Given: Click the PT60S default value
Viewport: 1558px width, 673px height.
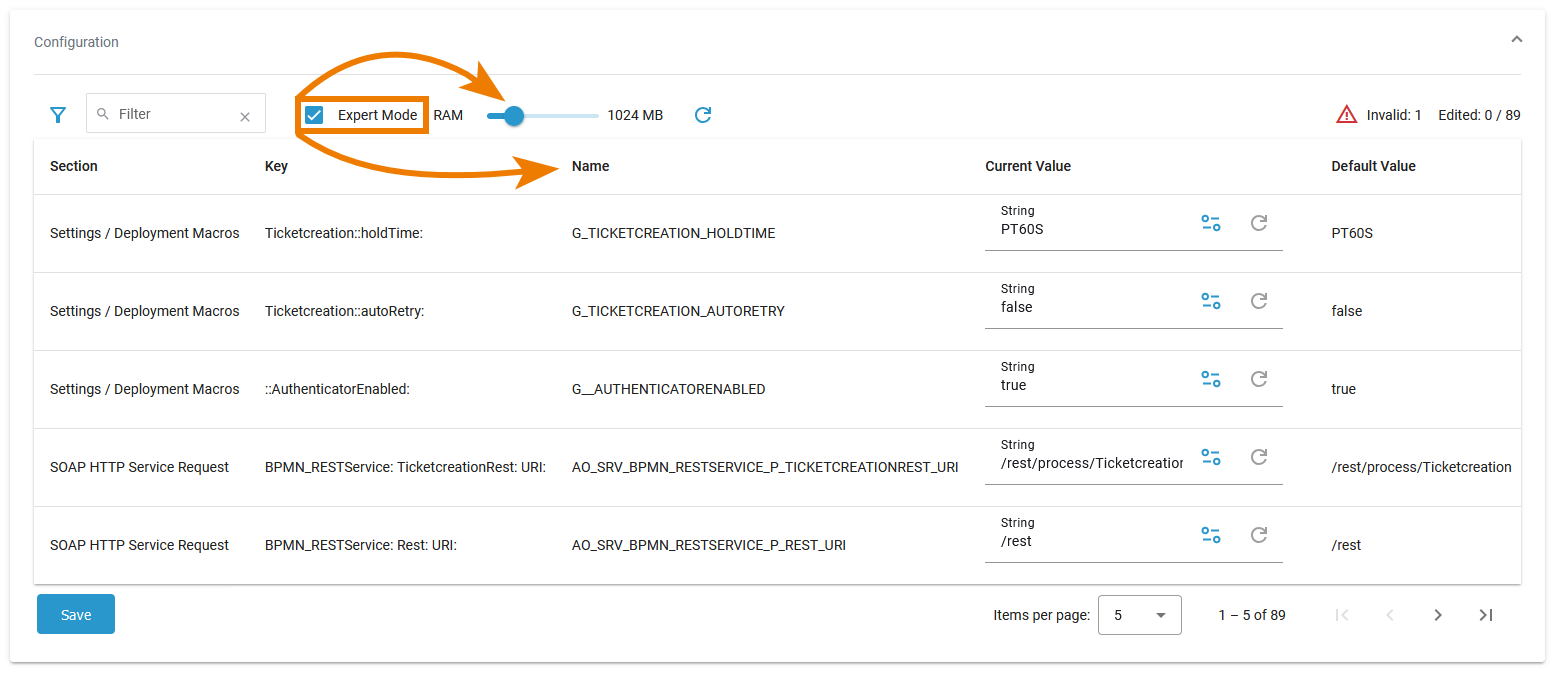Looking at the screenshot, I should point(1352,233).
